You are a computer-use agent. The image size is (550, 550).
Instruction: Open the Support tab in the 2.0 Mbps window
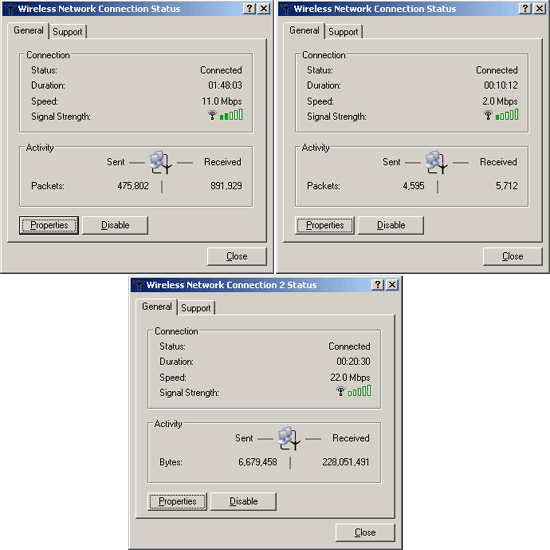[x=343, y=32]
